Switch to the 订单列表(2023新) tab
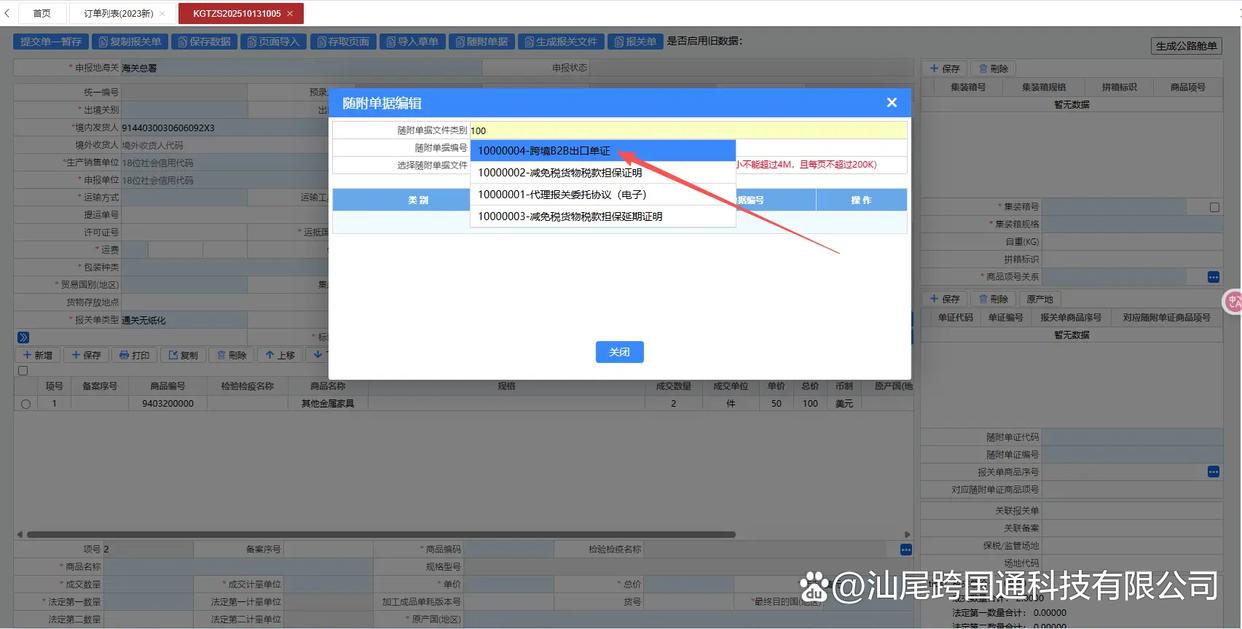 118,13
